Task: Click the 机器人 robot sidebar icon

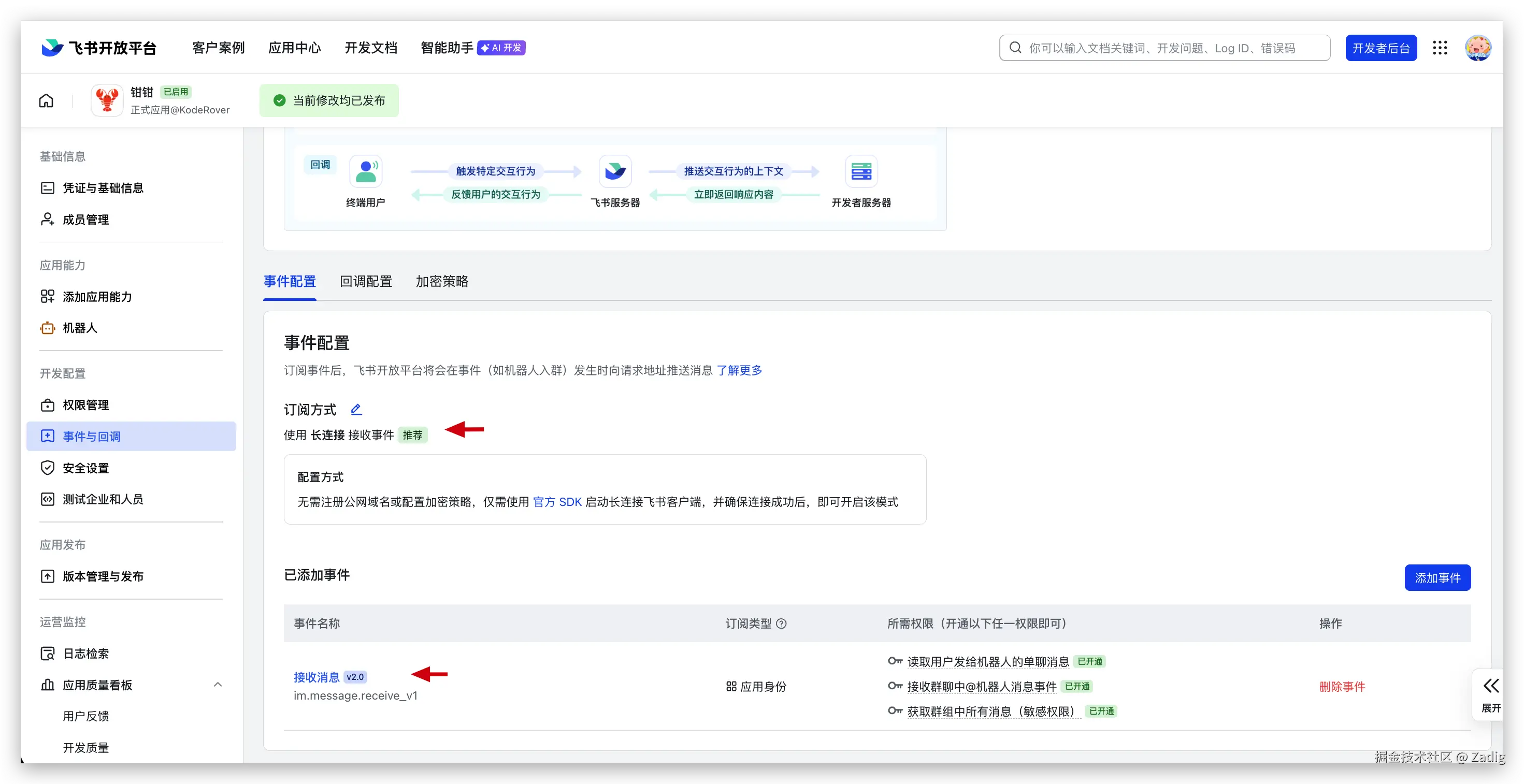Action: (x=47, y=328)
